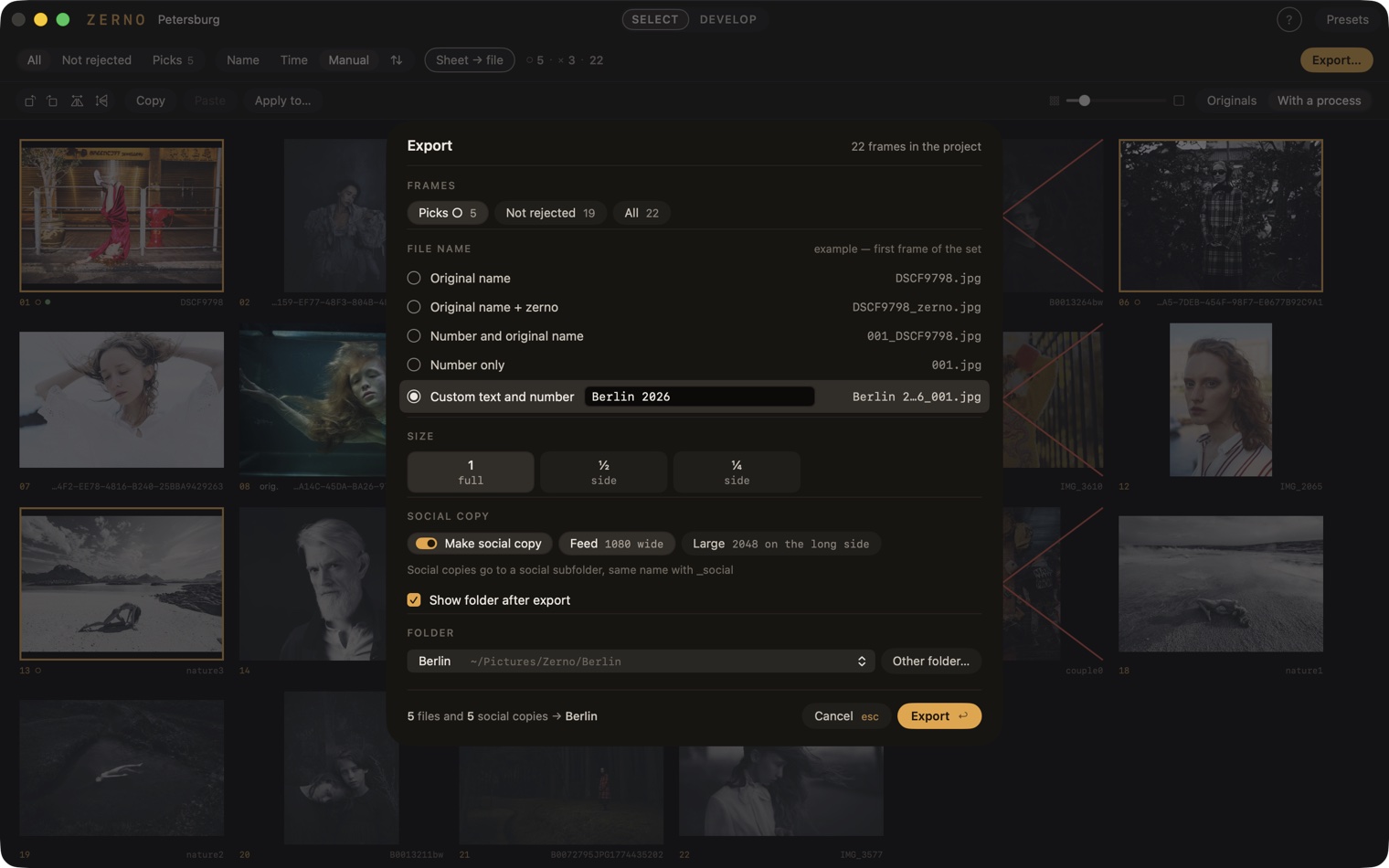Click the rotate clockwise icon in toolbar
The width and height of the screenshot is (1389, 868).
click(x=52, y=101)
